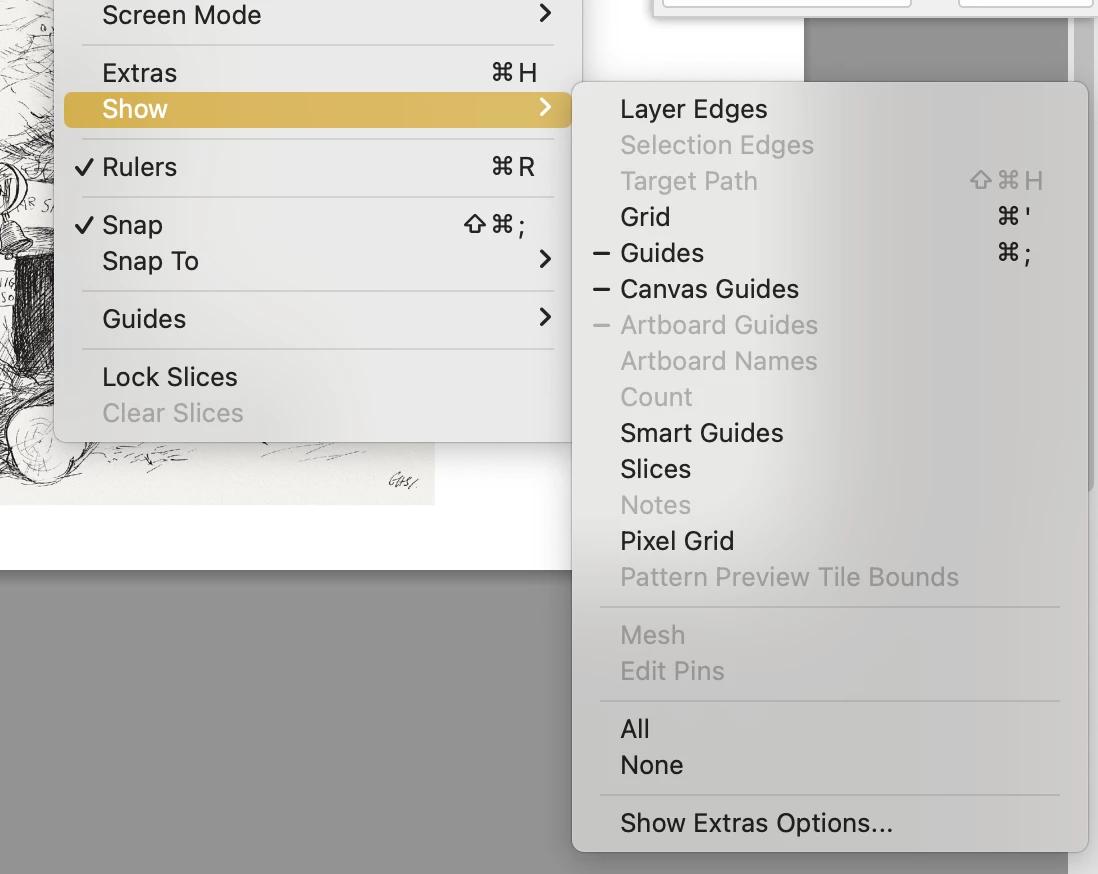This screenshot has width=1098, height=874.
Task: Open Show Extras Options dialog
Action: click(x=756, y=823)
